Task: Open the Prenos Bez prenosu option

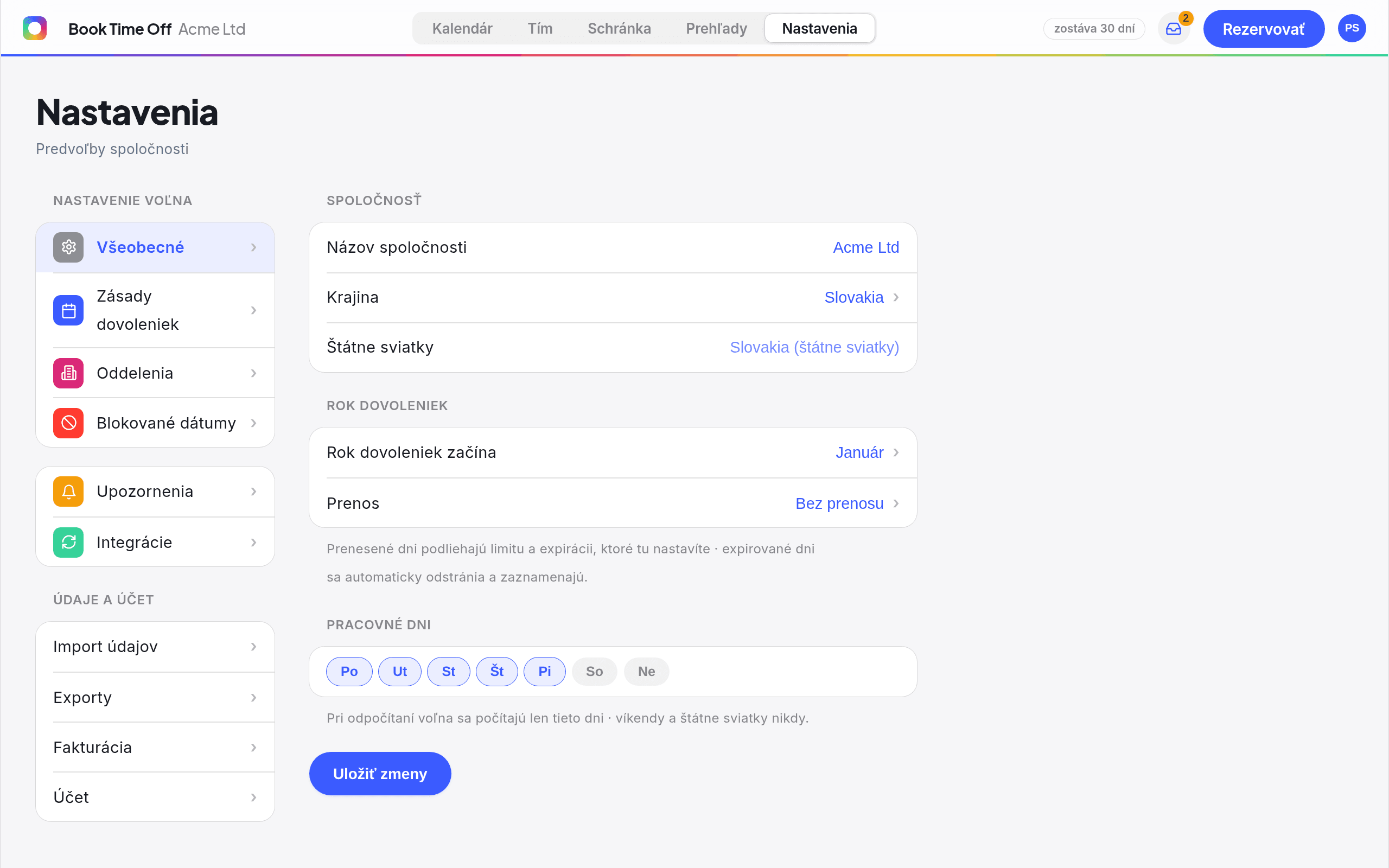Action: (x=613, y=503)
